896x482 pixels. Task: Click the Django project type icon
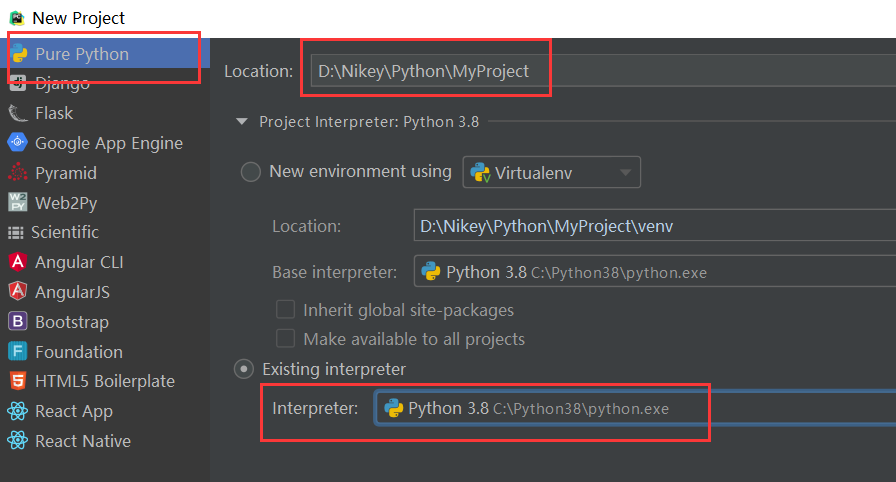tap(17, 83)
